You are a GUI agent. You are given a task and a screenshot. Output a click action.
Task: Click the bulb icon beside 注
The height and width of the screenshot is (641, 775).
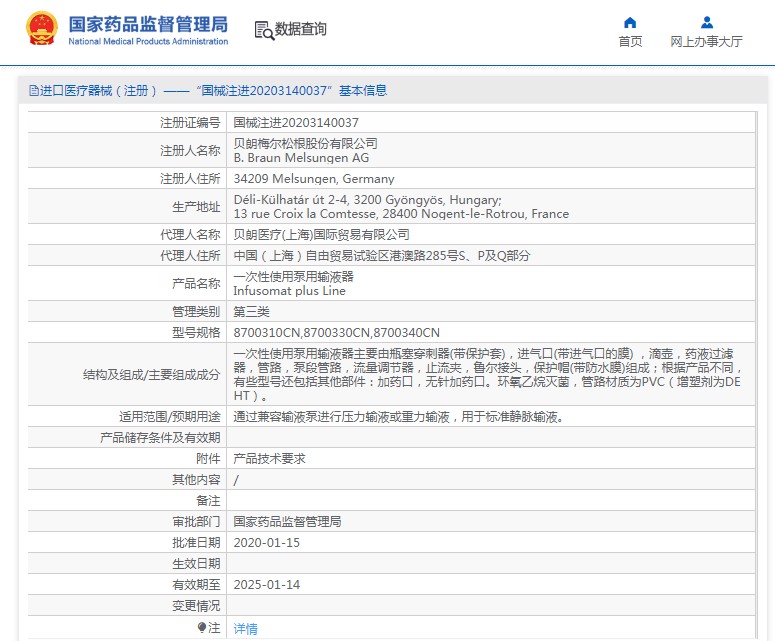[x=202, y=628]
